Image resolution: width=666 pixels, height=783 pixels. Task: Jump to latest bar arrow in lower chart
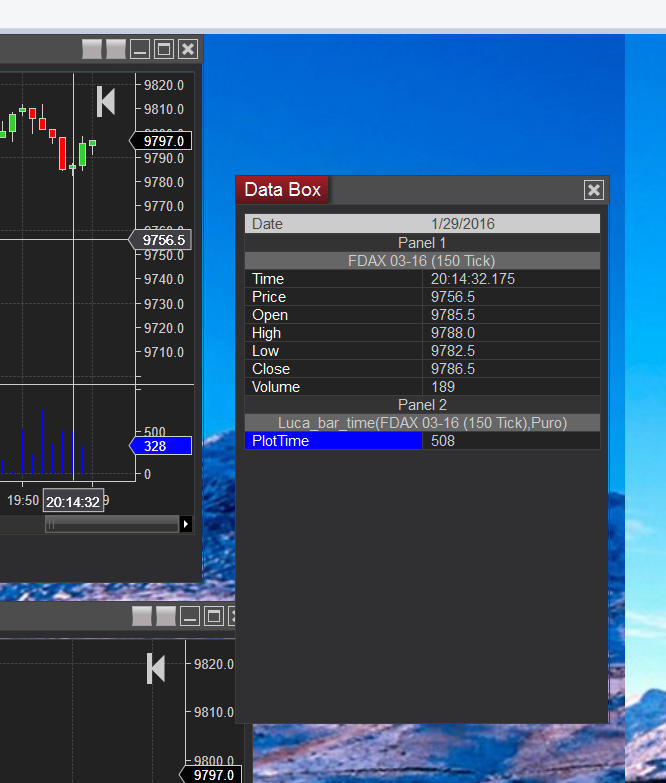tap(156, 668)
